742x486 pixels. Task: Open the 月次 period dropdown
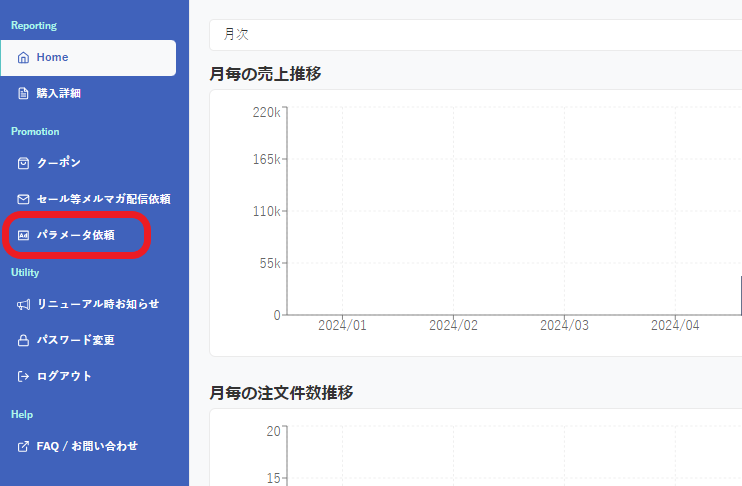[476, 35]
